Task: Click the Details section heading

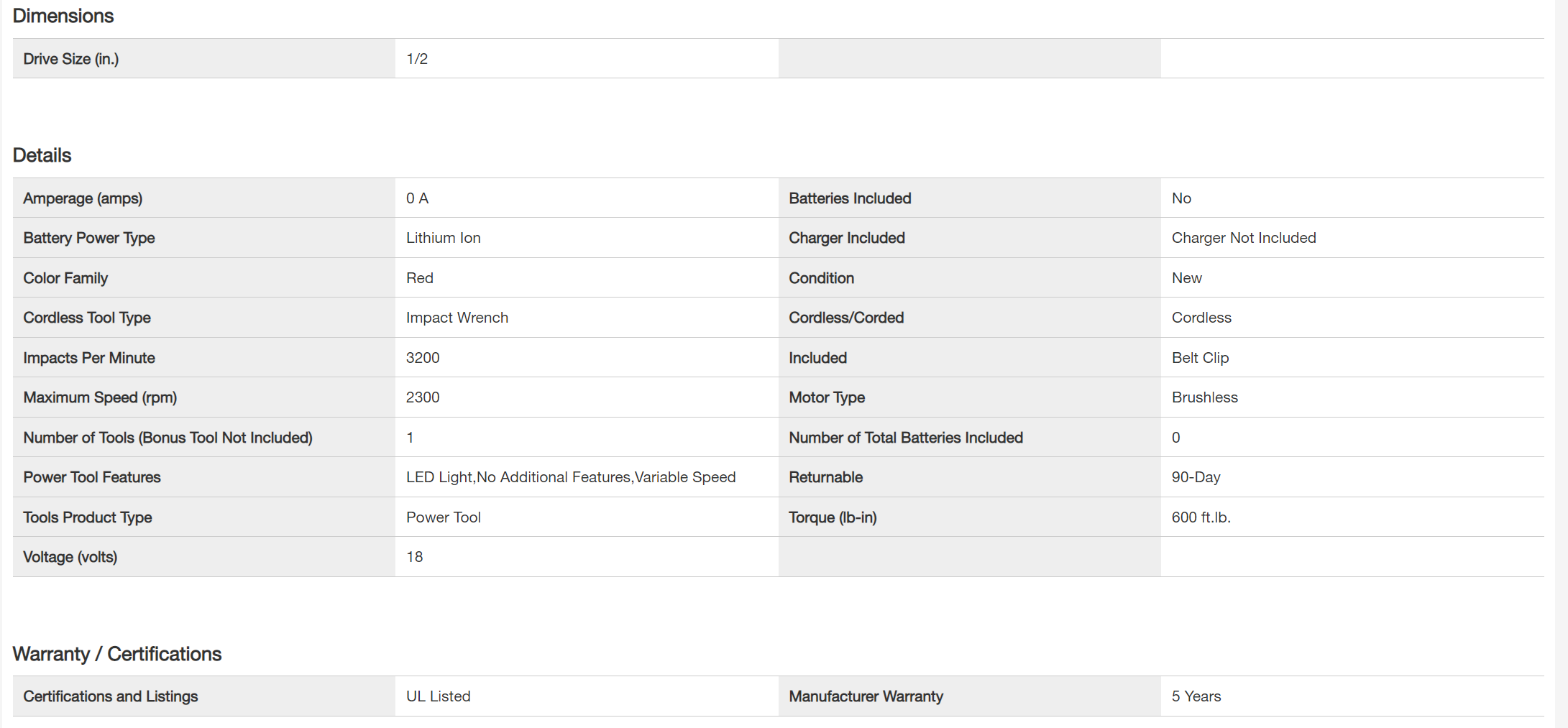Action: [x=42, y=155]
